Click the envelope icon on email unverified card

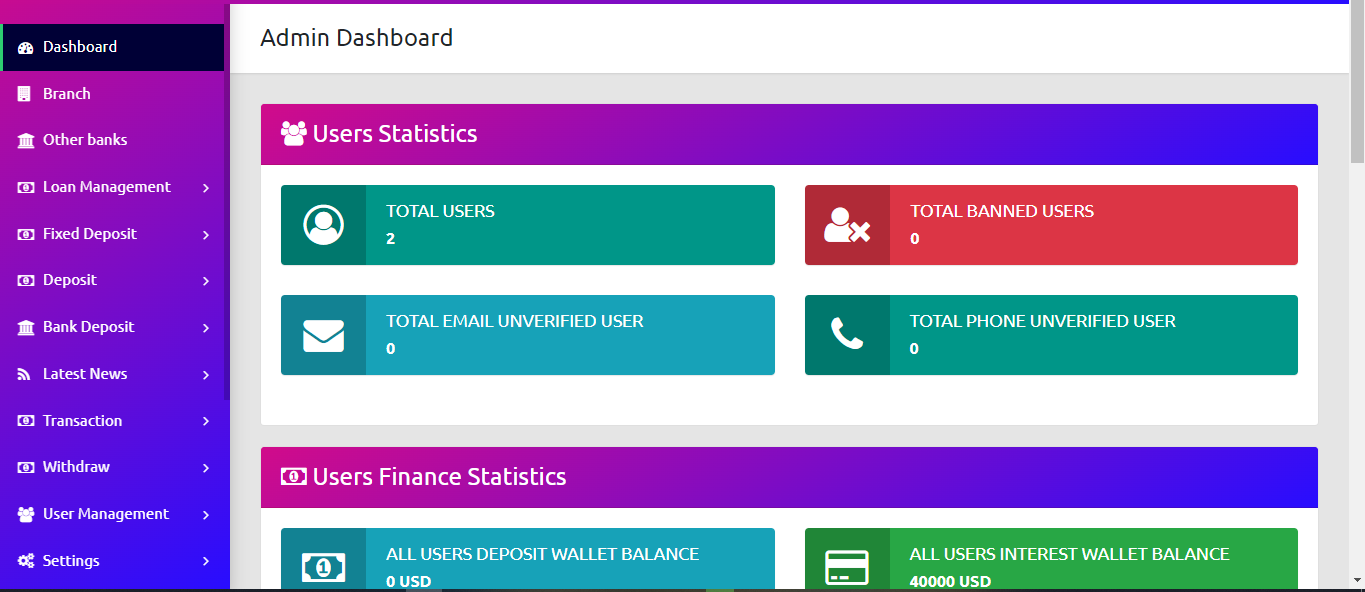(x=322, y=334)
